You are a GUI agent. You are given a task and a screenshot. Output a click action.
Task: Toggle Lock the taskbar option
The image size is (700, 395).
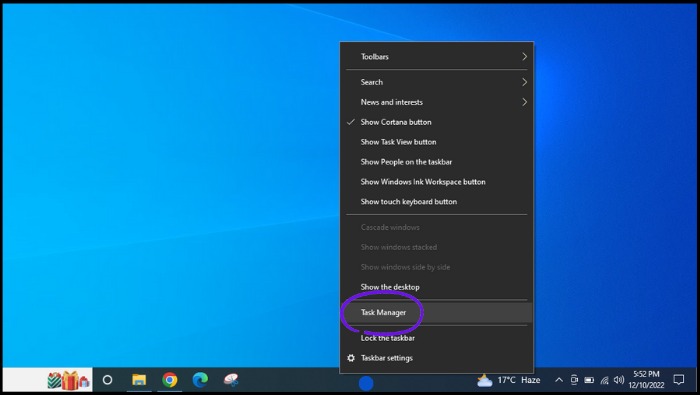pos(437,338)
